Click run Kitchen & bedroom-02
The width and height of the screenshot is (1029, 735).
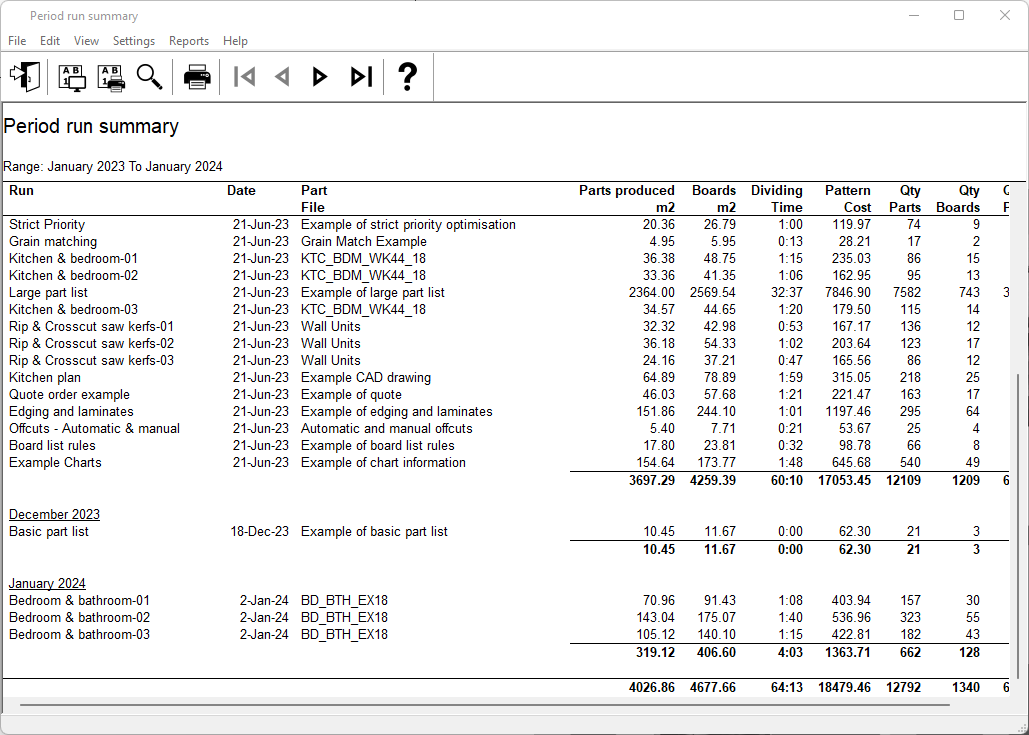[x=74, y=276]
